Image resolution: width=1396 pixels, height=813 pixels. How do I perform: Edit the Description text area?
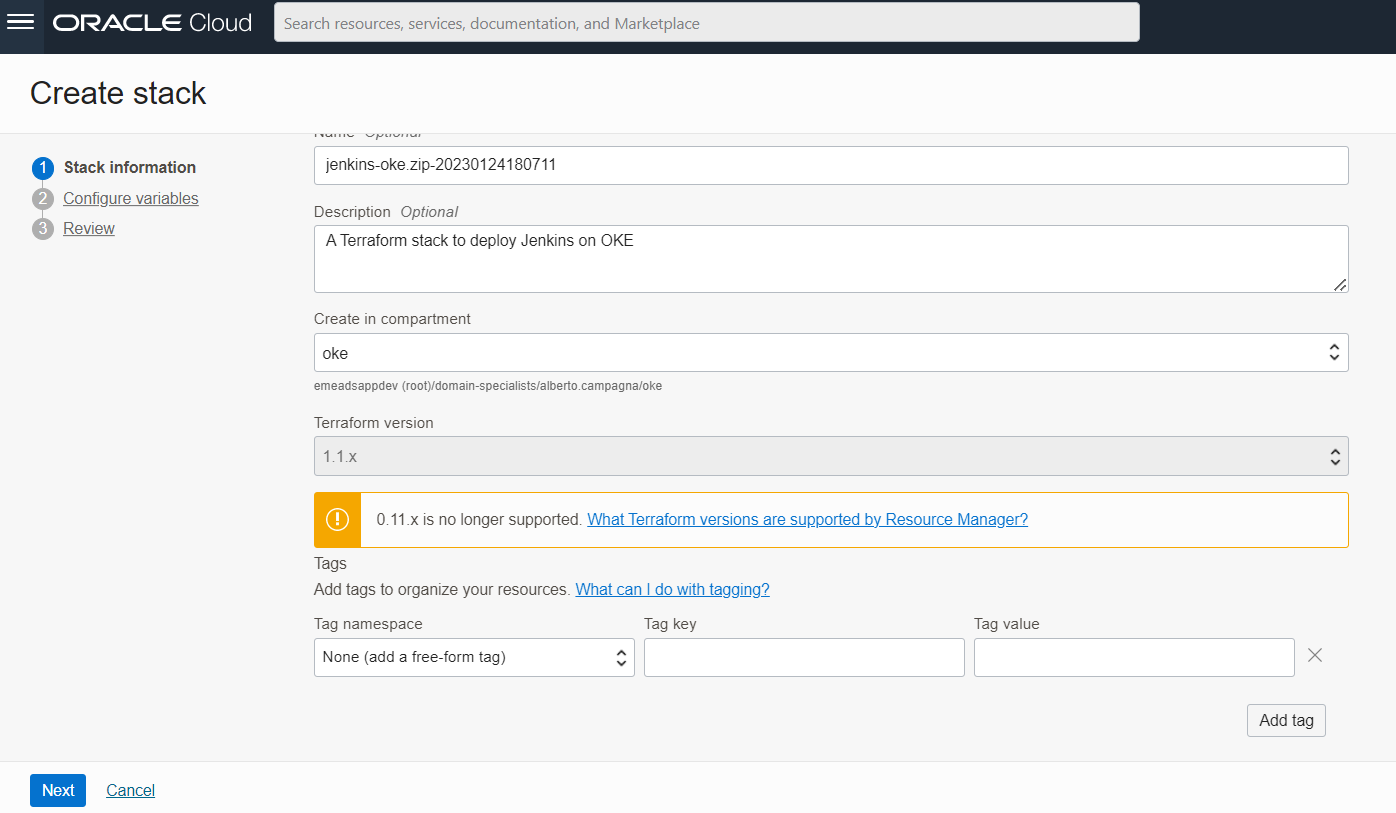pyautogui.click(x=831, y=259)
